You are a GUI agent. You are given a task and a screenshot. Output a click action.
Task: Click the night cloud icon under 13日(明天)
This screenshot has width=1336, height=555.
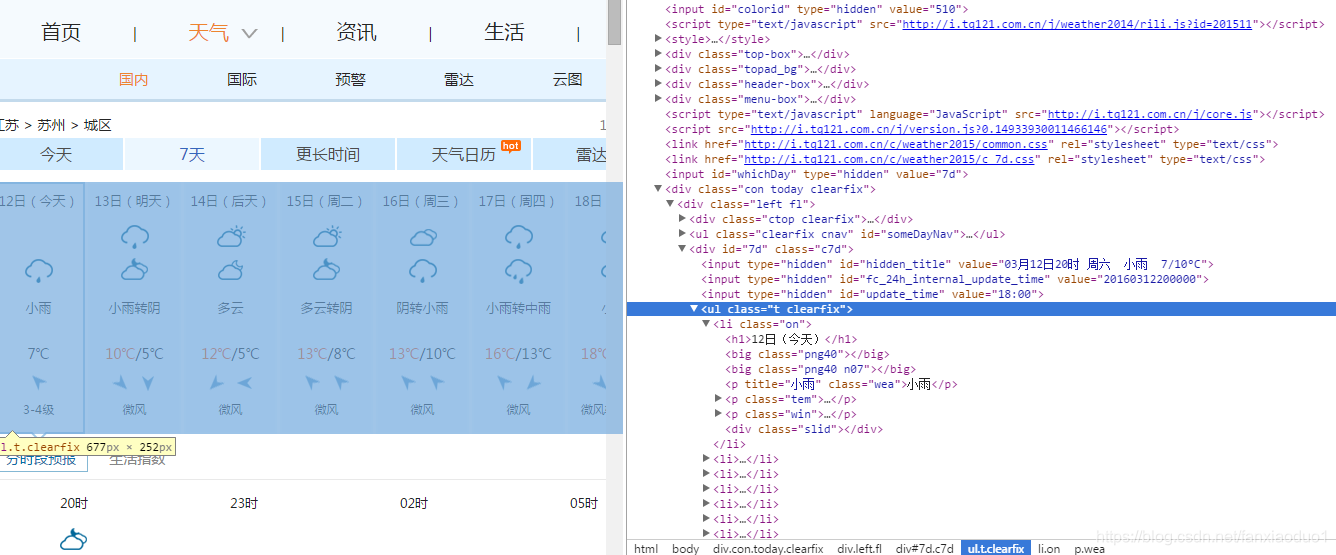[135, 270]
